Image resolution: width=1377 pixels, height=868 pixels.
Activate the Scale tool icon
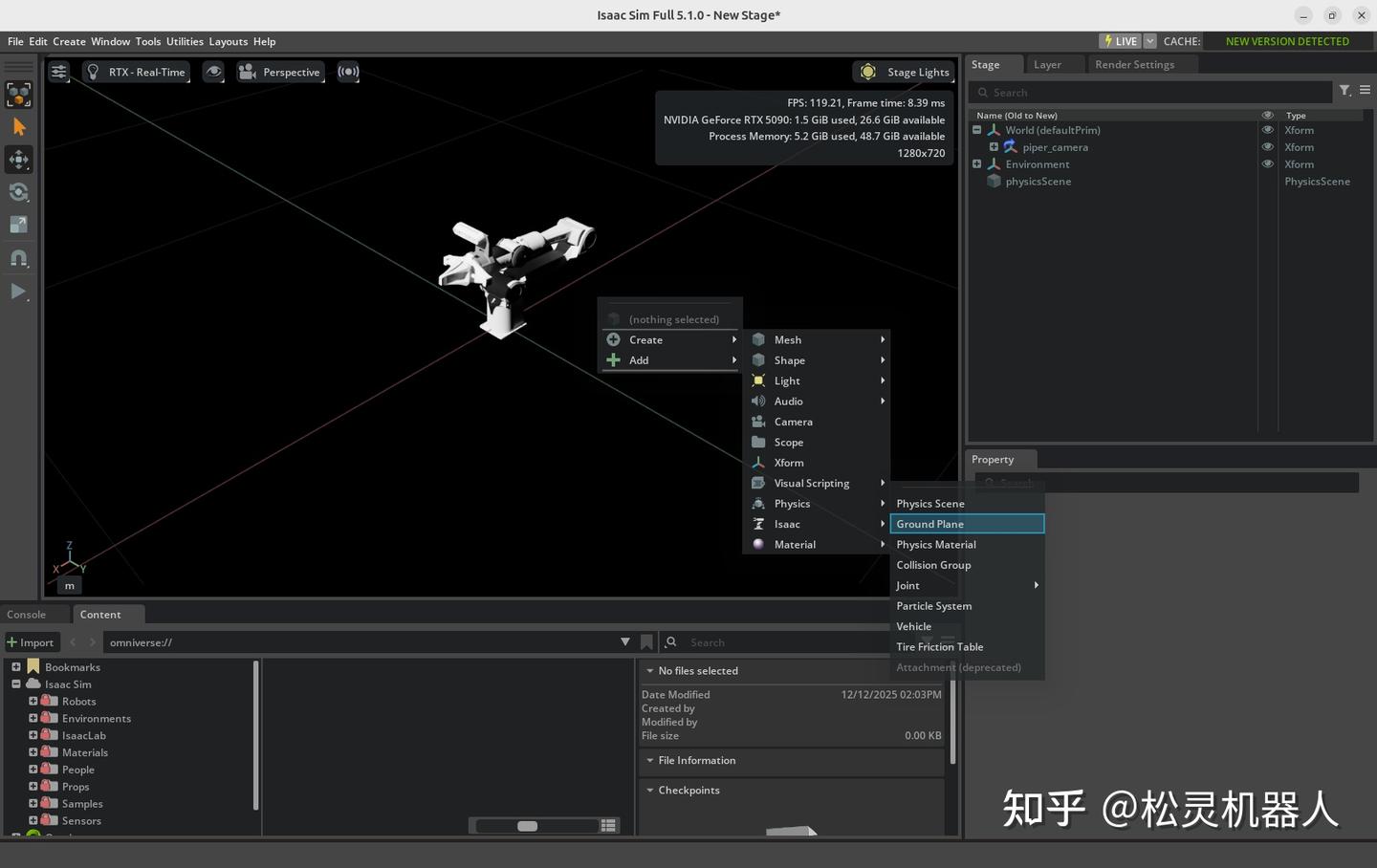pyautogui.click(x=19, y=225)
